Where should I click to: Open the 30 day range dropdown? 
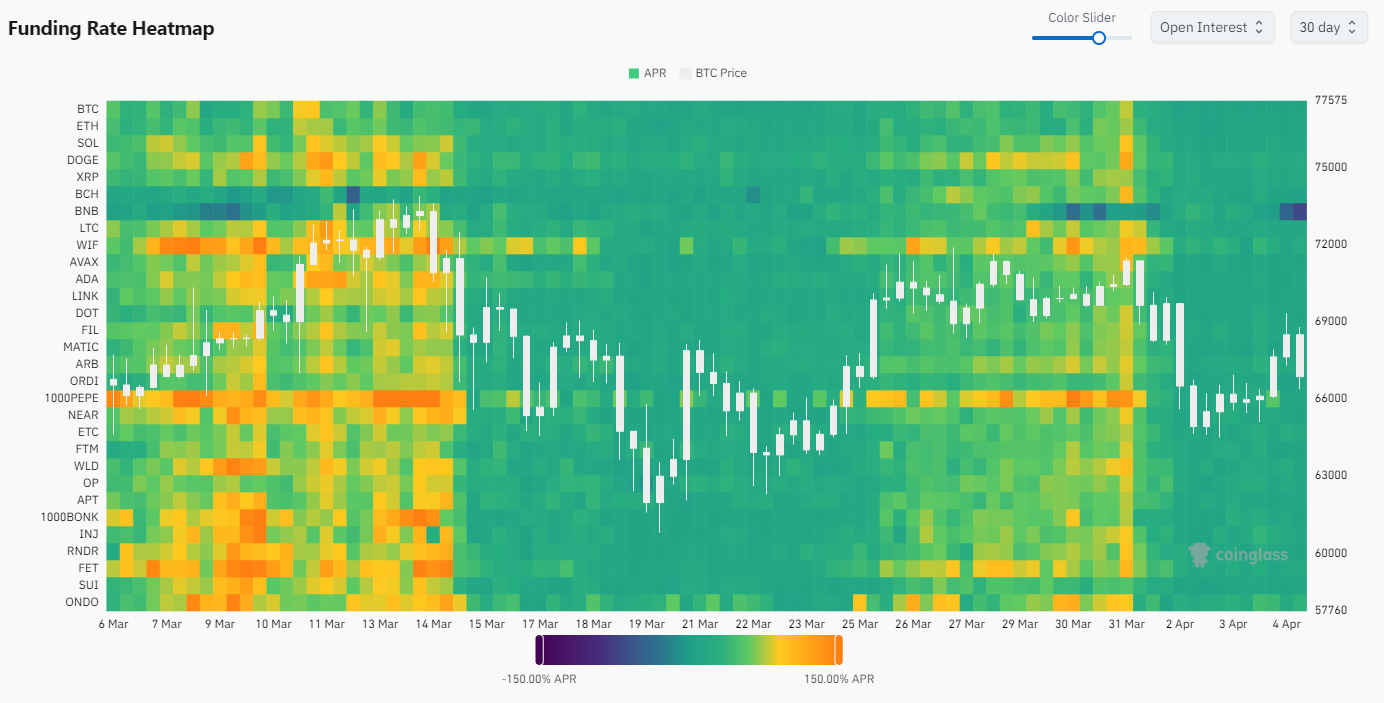click(x=1329, y=27)
